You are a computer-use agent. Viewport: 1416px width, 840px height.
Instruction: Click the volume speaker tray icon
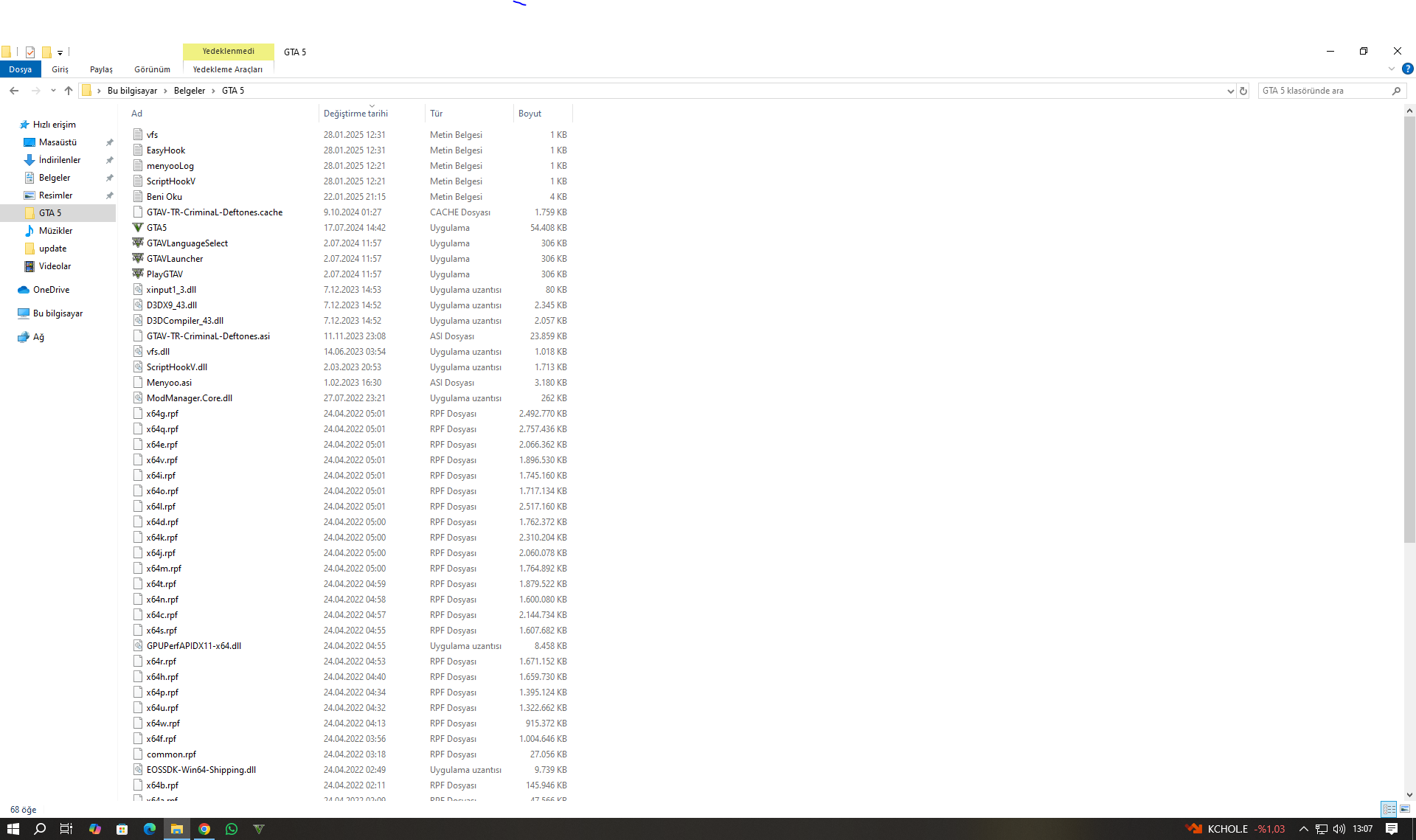point(1339,829)
